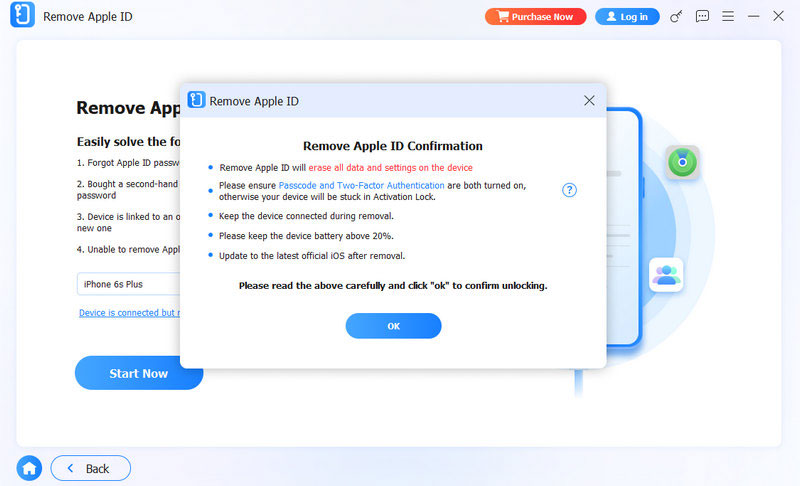This screenshot has height=486, width=800.
Task: Click the Find My green icon
Action: pyautogui.click(x=682, y=163)
